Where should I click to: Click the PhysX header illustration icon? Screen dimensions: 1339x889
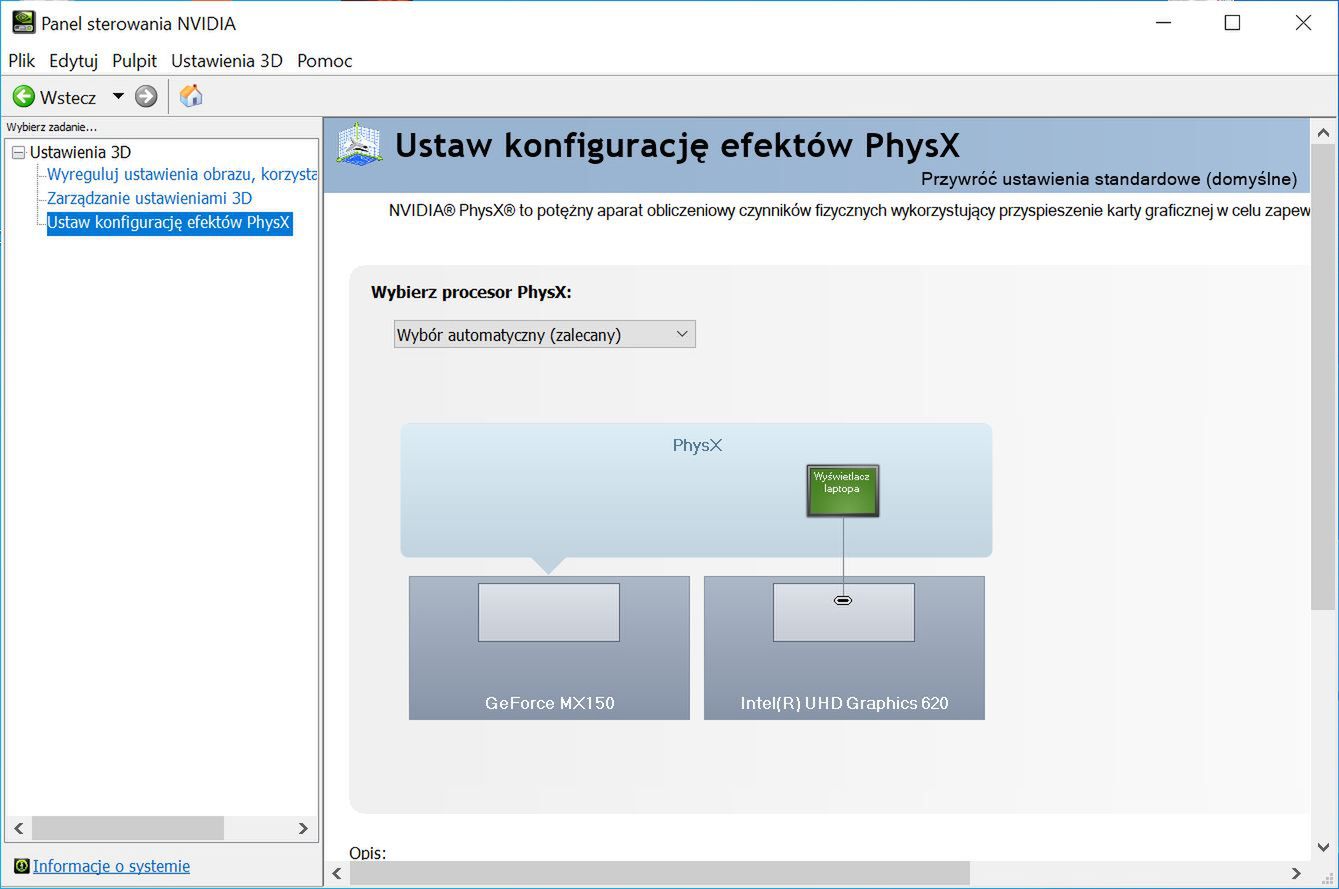(359, 145)
